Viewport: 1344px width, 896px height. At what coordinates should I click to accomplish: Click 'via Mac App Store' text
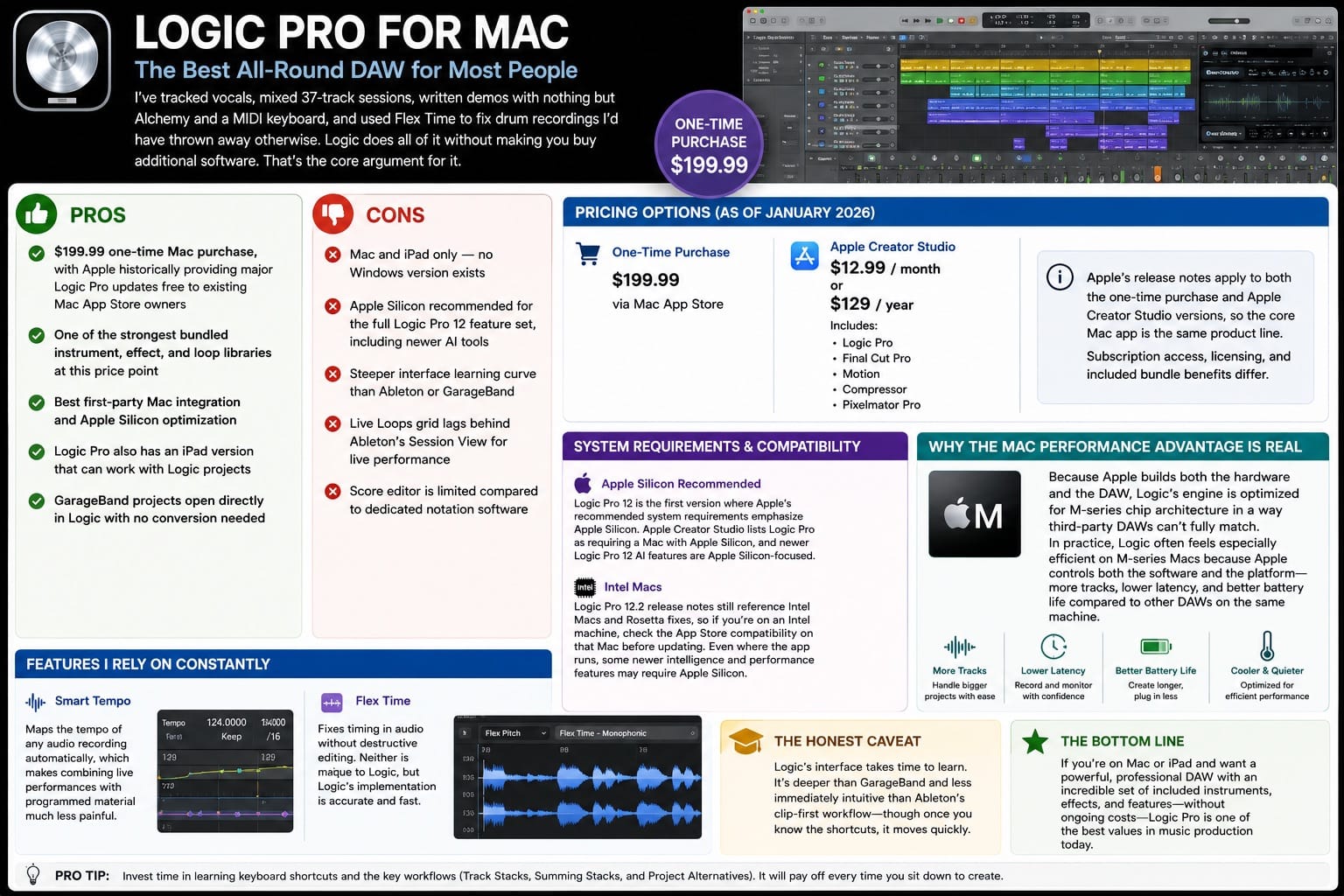668,304
